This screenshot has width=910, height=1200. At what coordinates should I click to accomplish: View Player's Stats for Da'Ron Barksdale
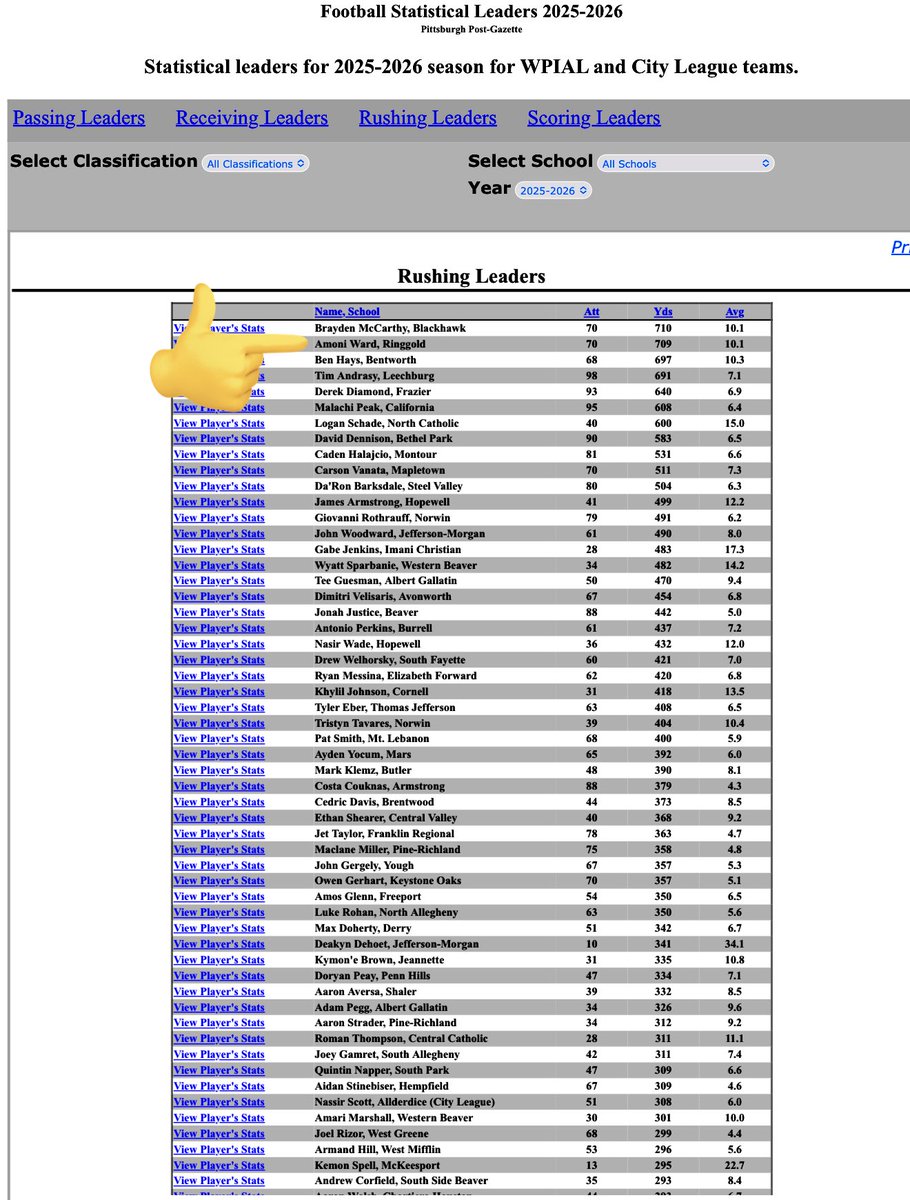pos(219,486)
